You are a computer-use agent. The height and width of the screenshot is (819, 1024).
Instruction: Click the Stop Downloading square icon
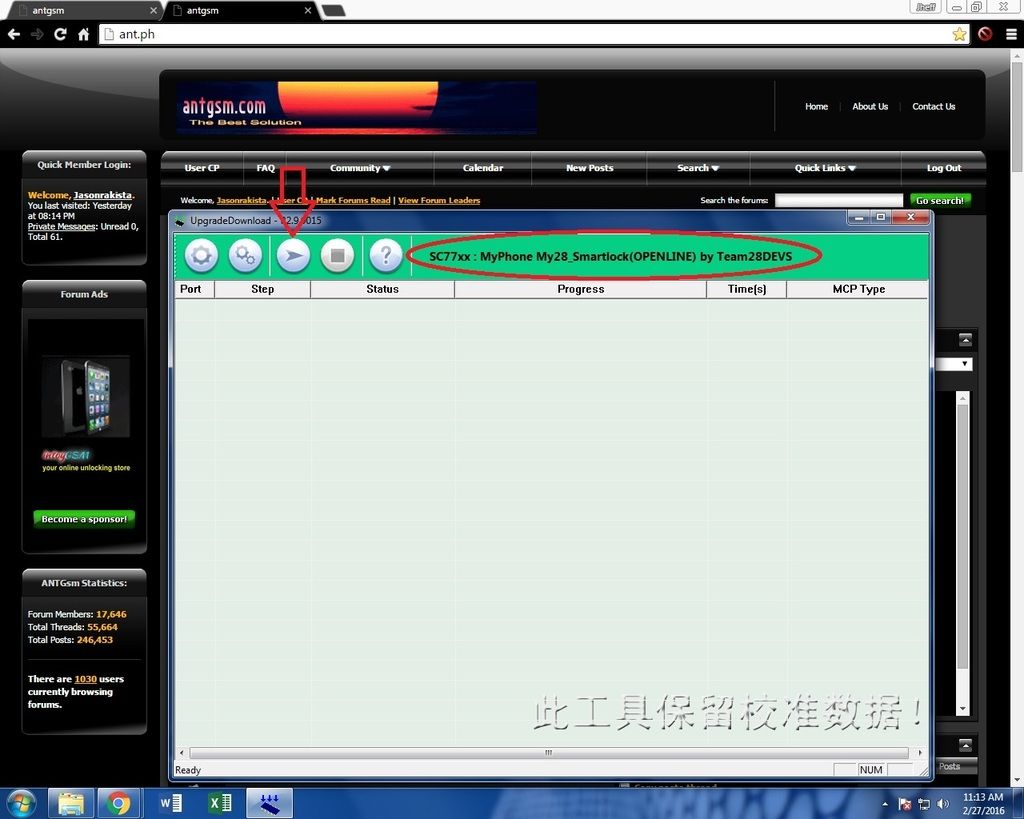(x=337, y=256)
